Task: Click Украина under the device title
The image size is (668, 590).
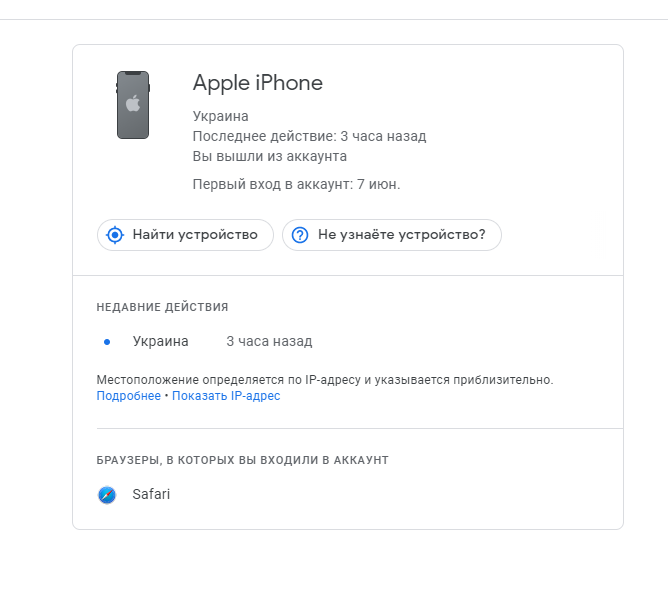Action: [220, 116]
